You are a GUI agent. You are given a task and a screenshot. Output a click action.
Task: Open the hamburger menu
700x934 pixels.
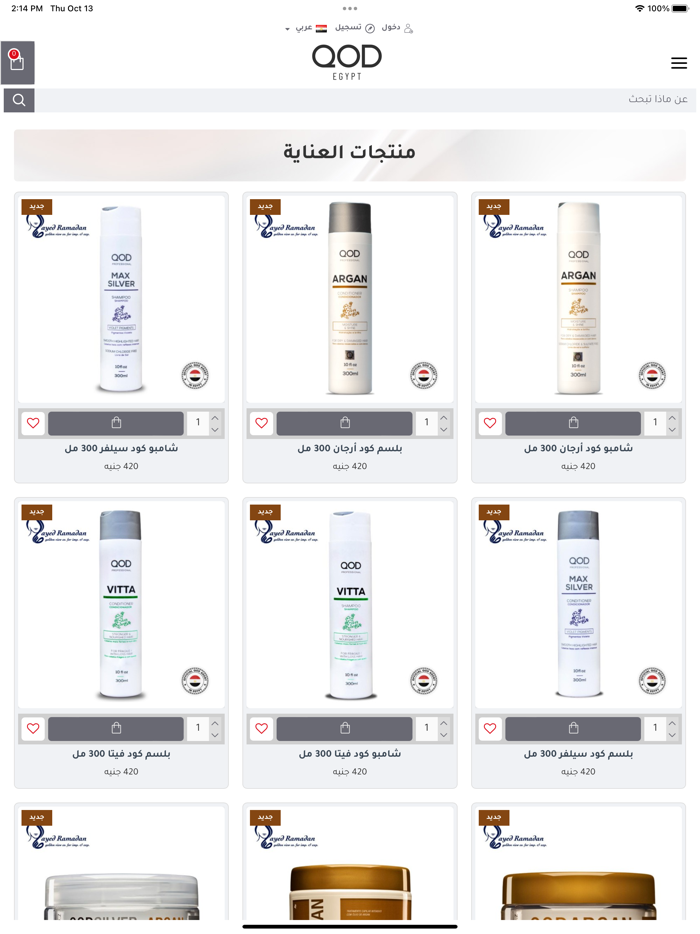[x=679, y=63]
